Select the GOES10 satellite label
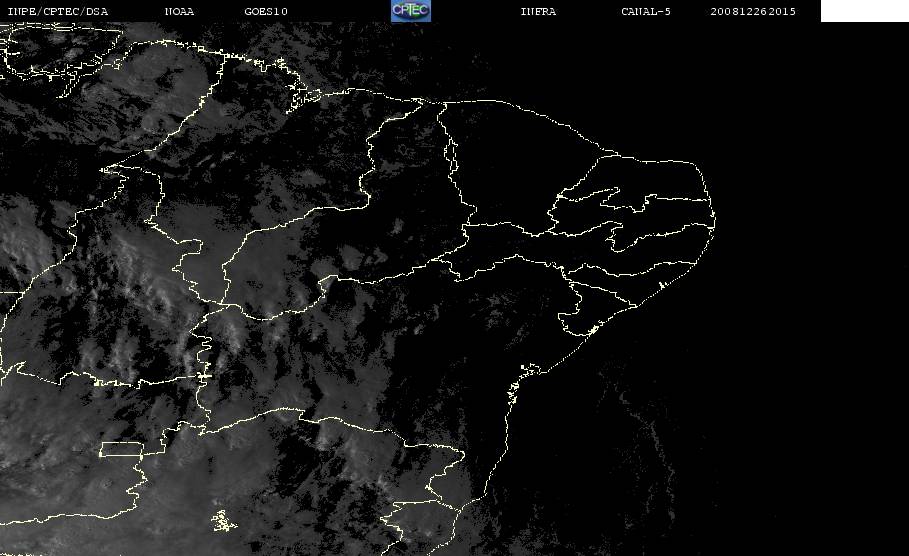The width and height of the screenshot is (909, 556). point(266,11)
